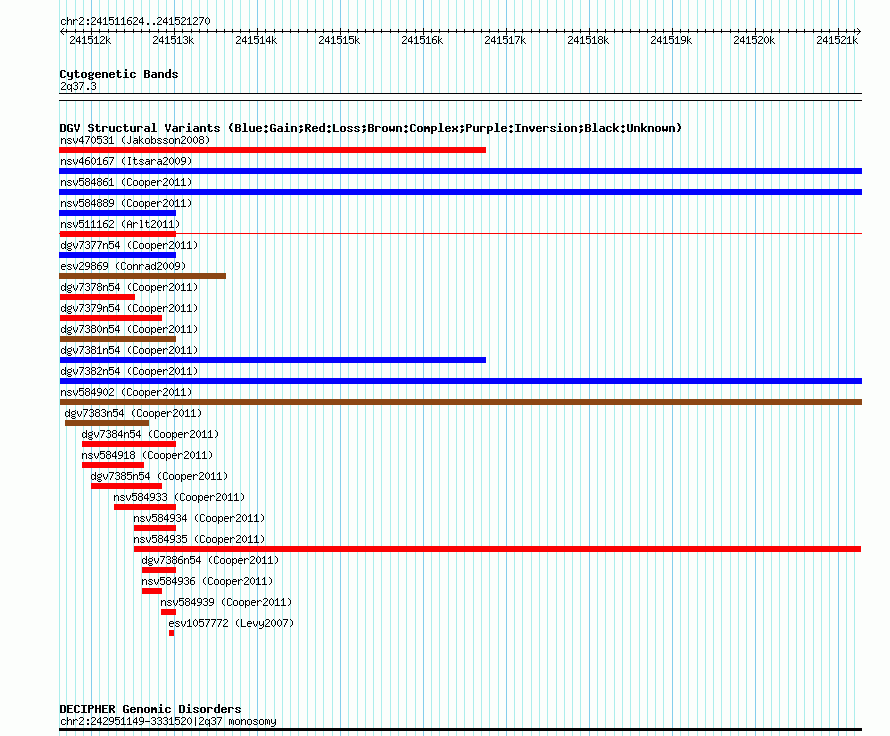Click the red dgv7385n54 loss bar
The height and width of the screenshot is (736, 890).
127,486
